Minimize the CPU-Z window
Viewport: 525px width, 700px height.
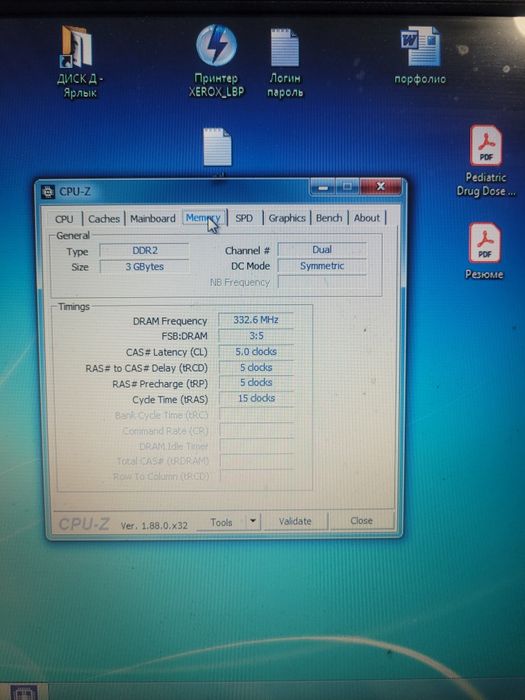coord(323,187)
